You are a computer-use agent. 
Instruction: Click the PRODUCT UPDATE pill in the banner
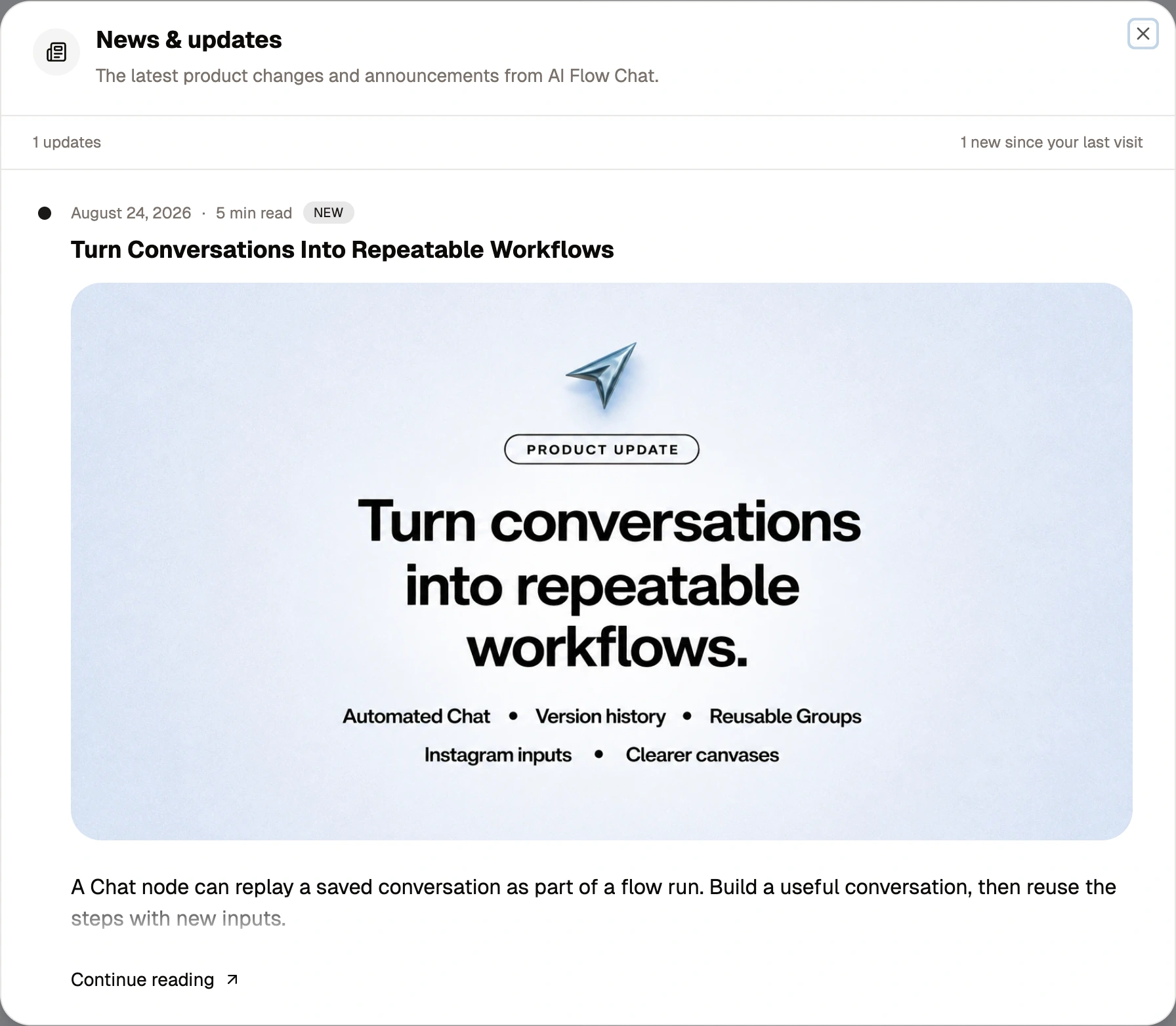[602, 449]
